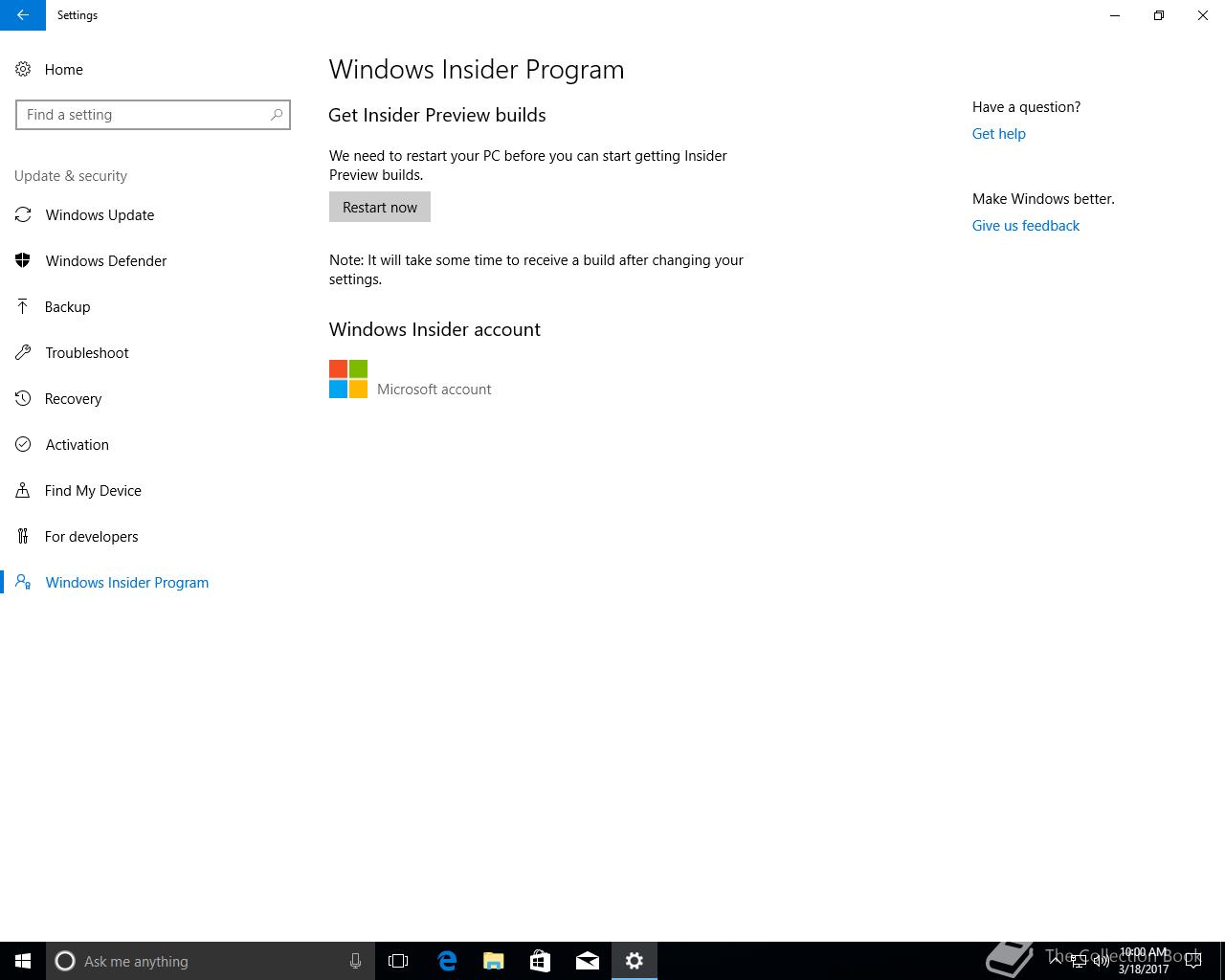Open the Store from the taskbar
Image resolution: width=1225 pixels, height=980 pixels.
coord(541,961)
